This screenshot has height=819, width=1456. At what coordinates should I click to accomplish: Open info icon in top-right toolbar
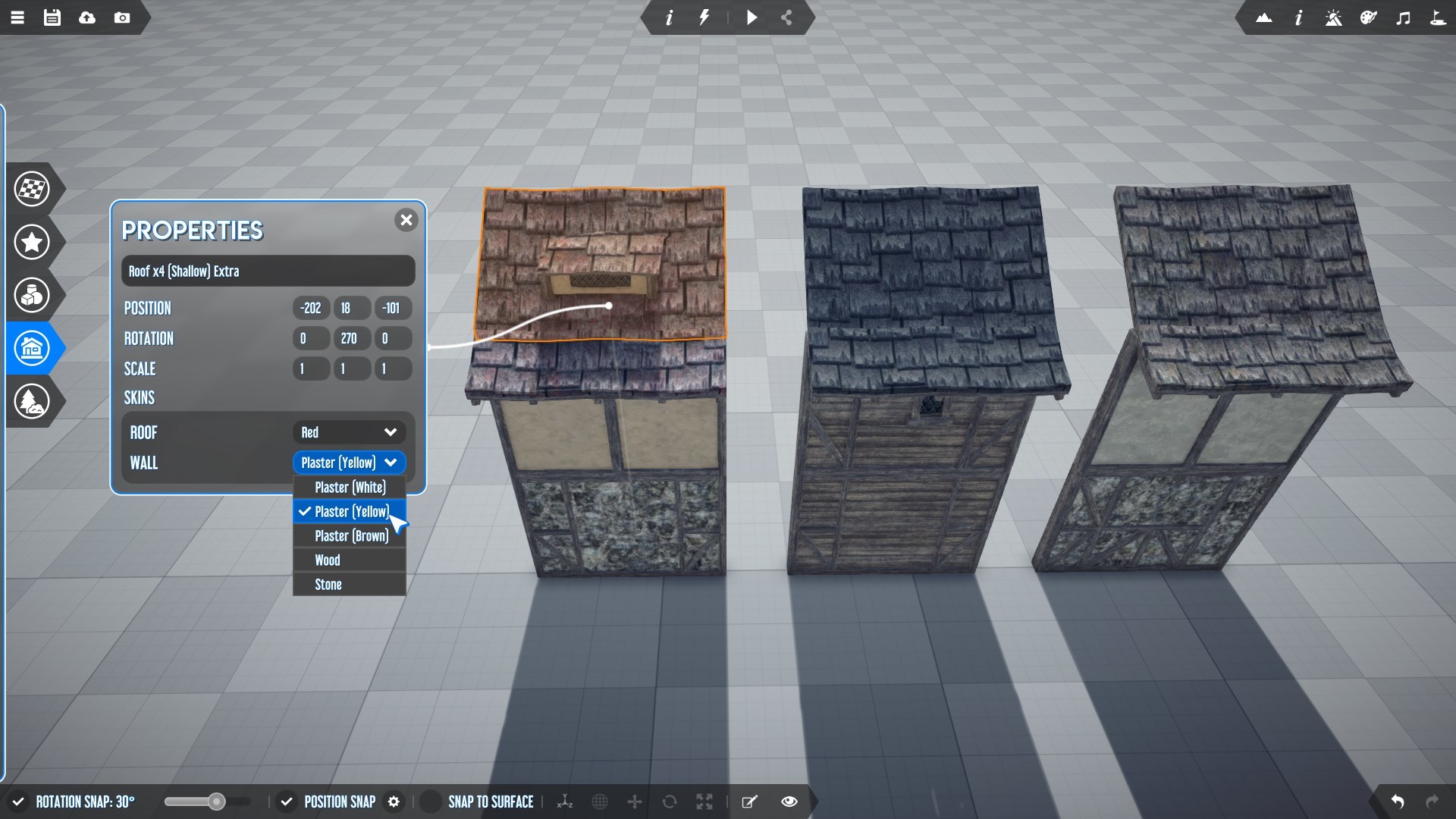(x=1298, y=17)
